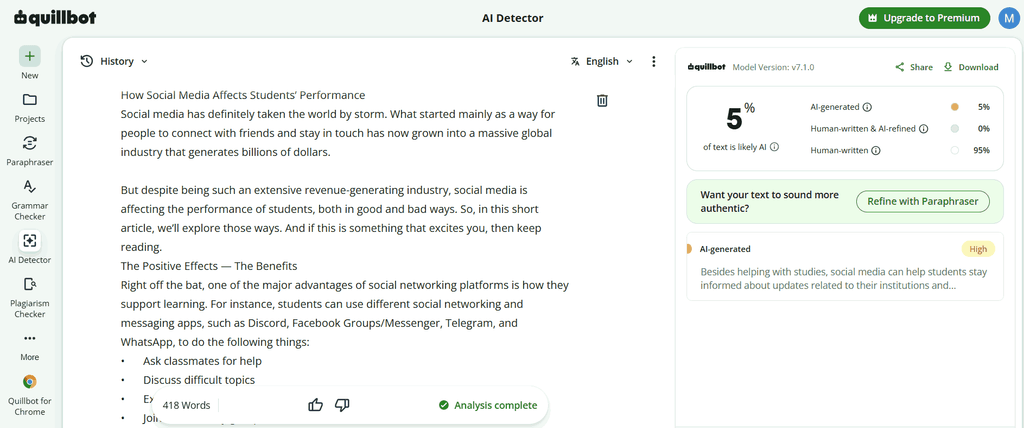Click Refine with Paraphraser button

923,201
